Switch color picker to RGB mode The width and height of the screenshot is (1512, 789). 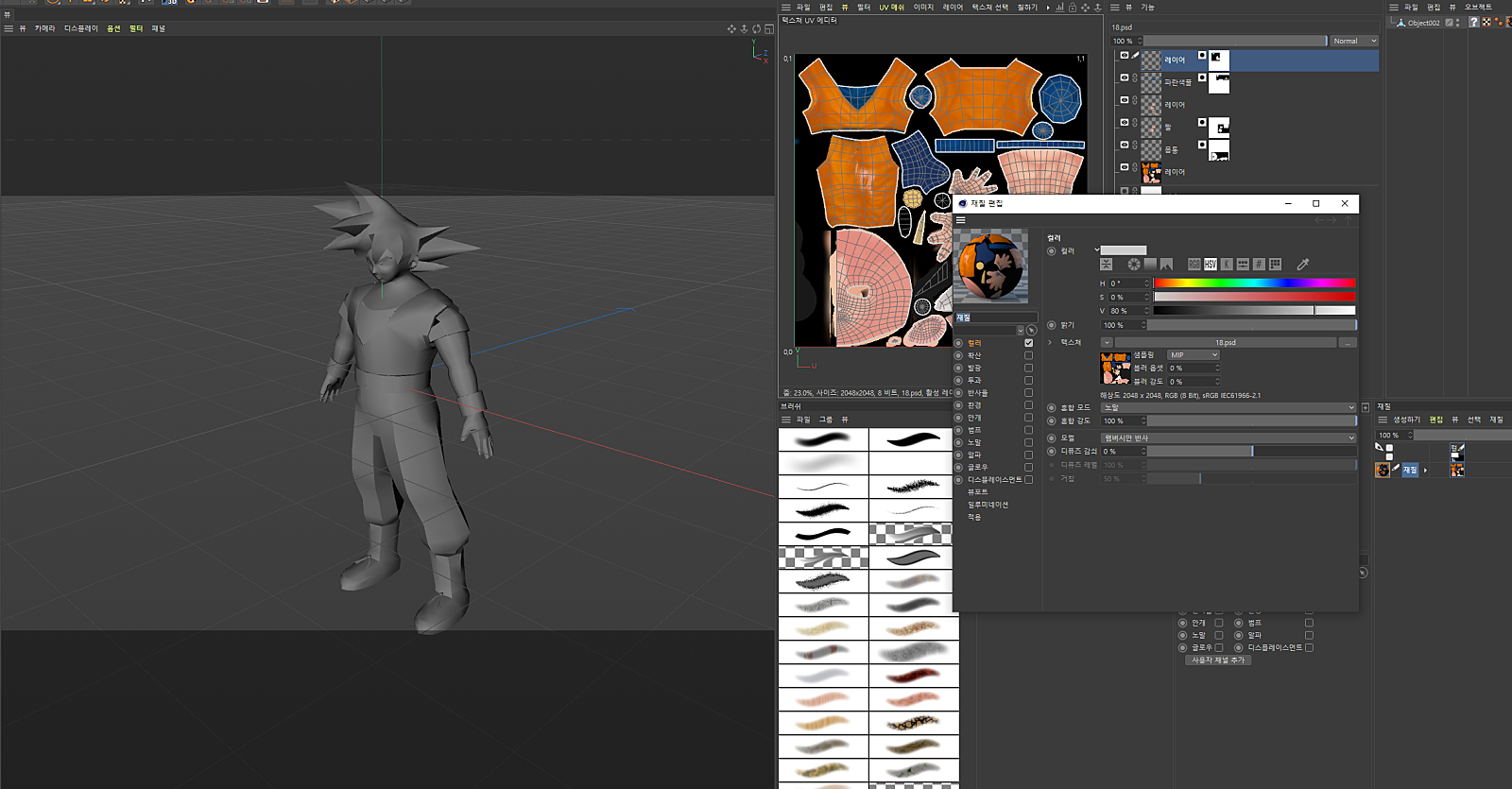pos(1194,265)
